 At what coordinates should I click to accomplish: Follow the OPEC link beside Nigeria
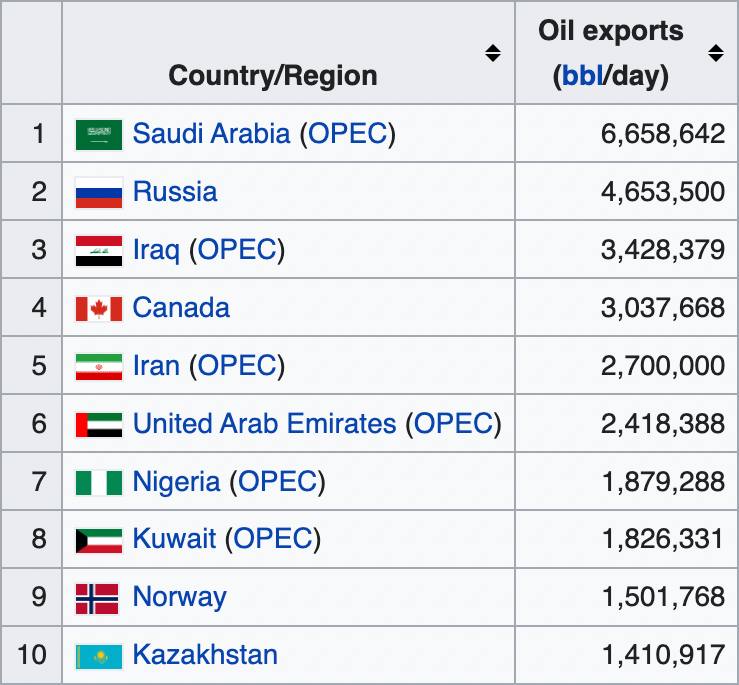(278, 481)
